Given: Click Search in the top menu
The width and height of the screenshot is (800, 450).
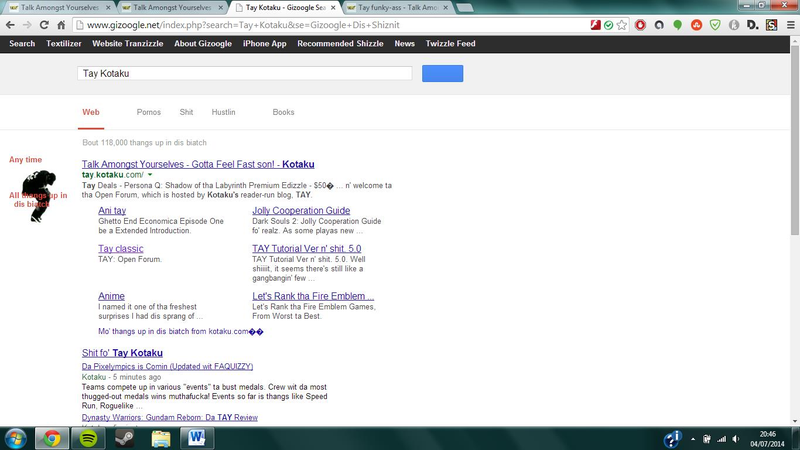Looking at the screenshot, I should 22,44.
